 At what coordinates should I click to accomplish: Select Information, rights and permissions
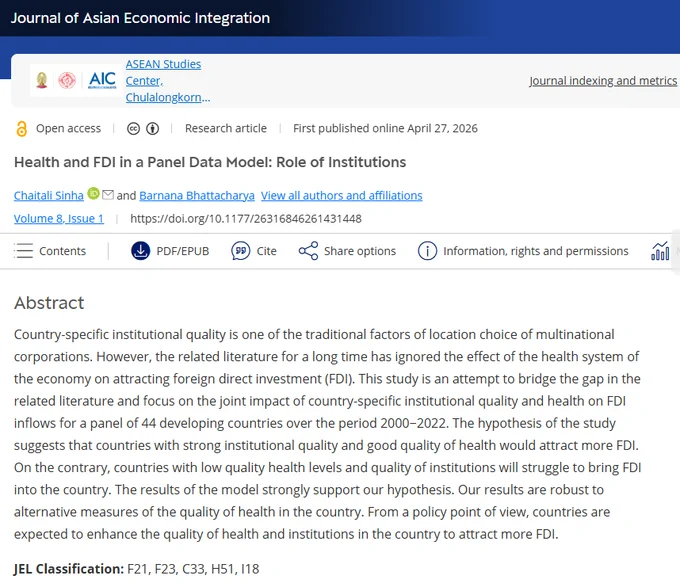coord(536,251)
